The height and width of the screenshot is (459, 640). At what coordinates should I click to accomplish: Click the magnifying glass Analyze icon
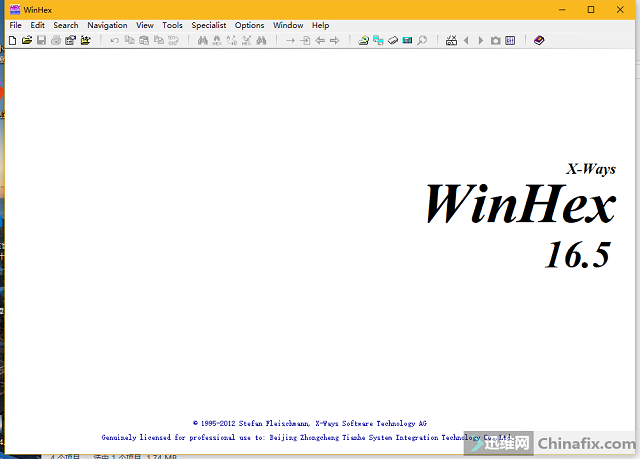[x=422, y=40]
